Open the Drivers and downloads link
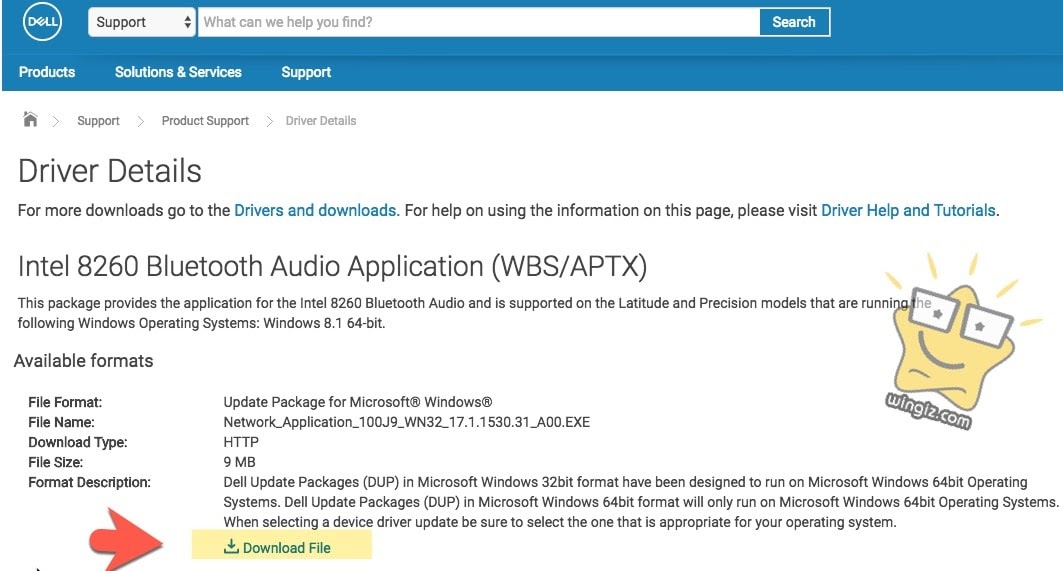Viewport: 1063px width, 571px height. pyautogui.click(x=316, y=210)
